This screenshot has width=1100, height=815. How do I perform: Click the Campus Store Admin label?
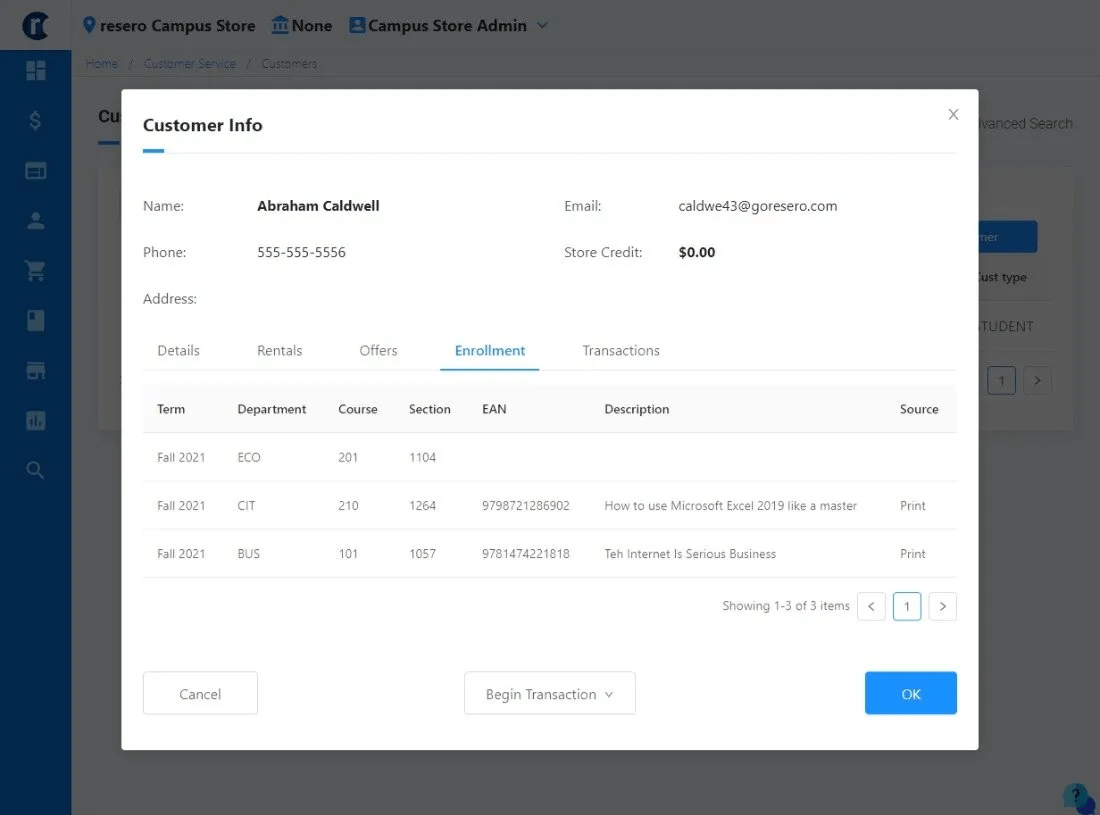point(447,25)
